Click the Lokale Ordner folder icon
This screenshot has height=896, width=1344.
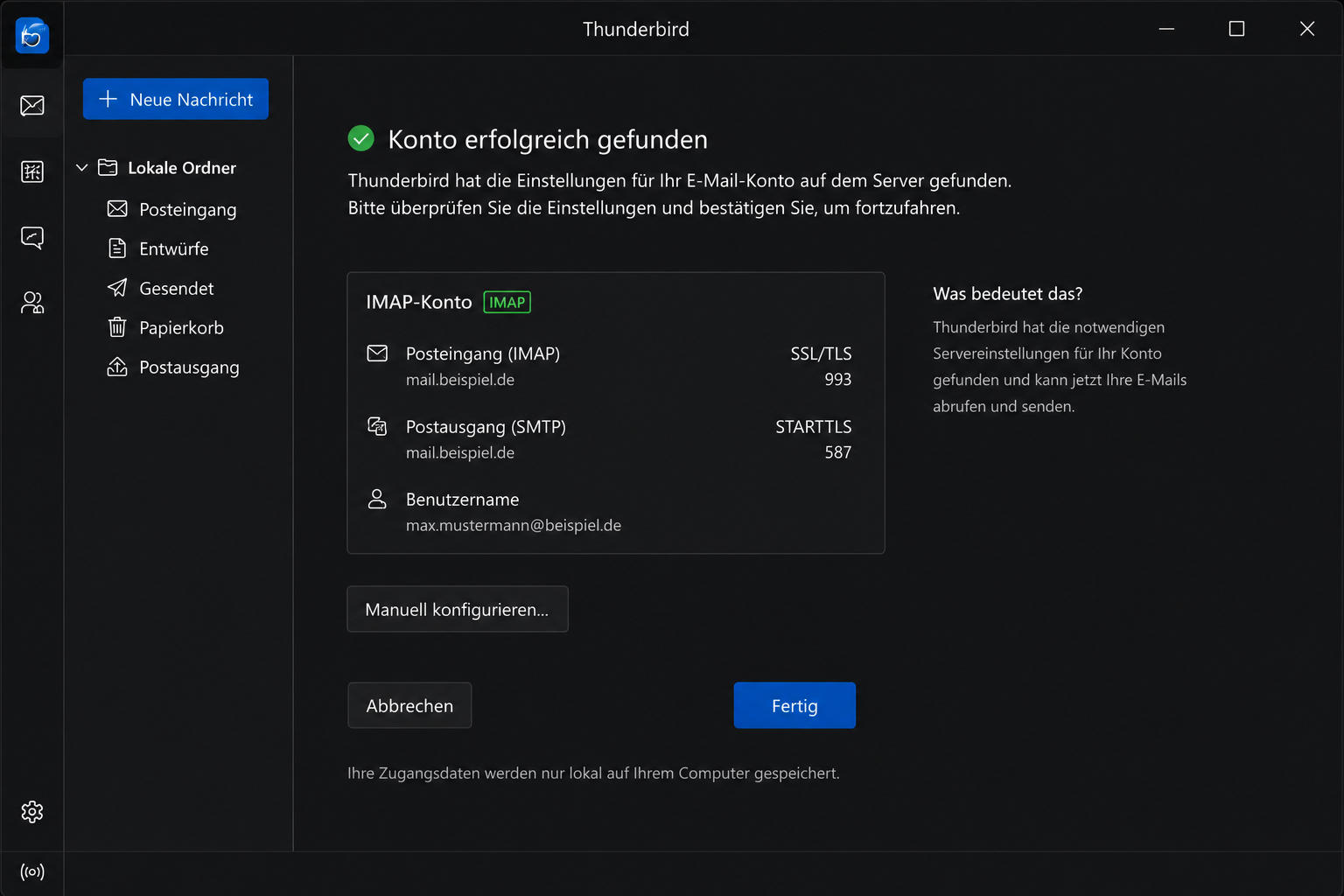coord(108,167)
